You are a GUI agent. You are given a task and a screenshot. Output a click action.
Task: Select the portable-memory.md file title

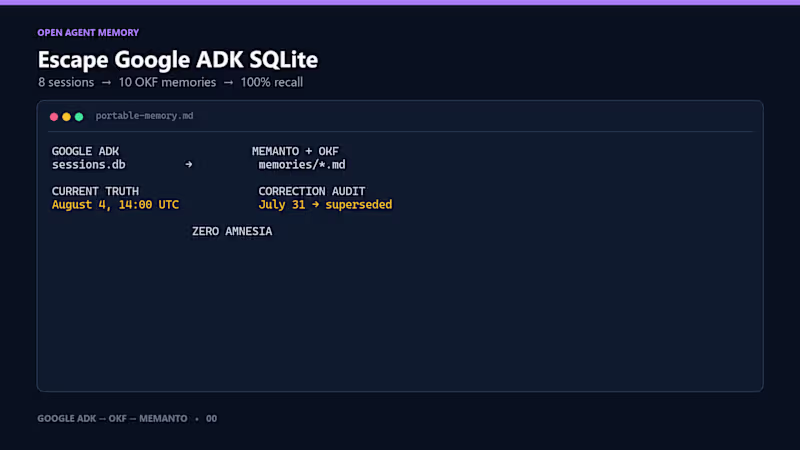144,116
